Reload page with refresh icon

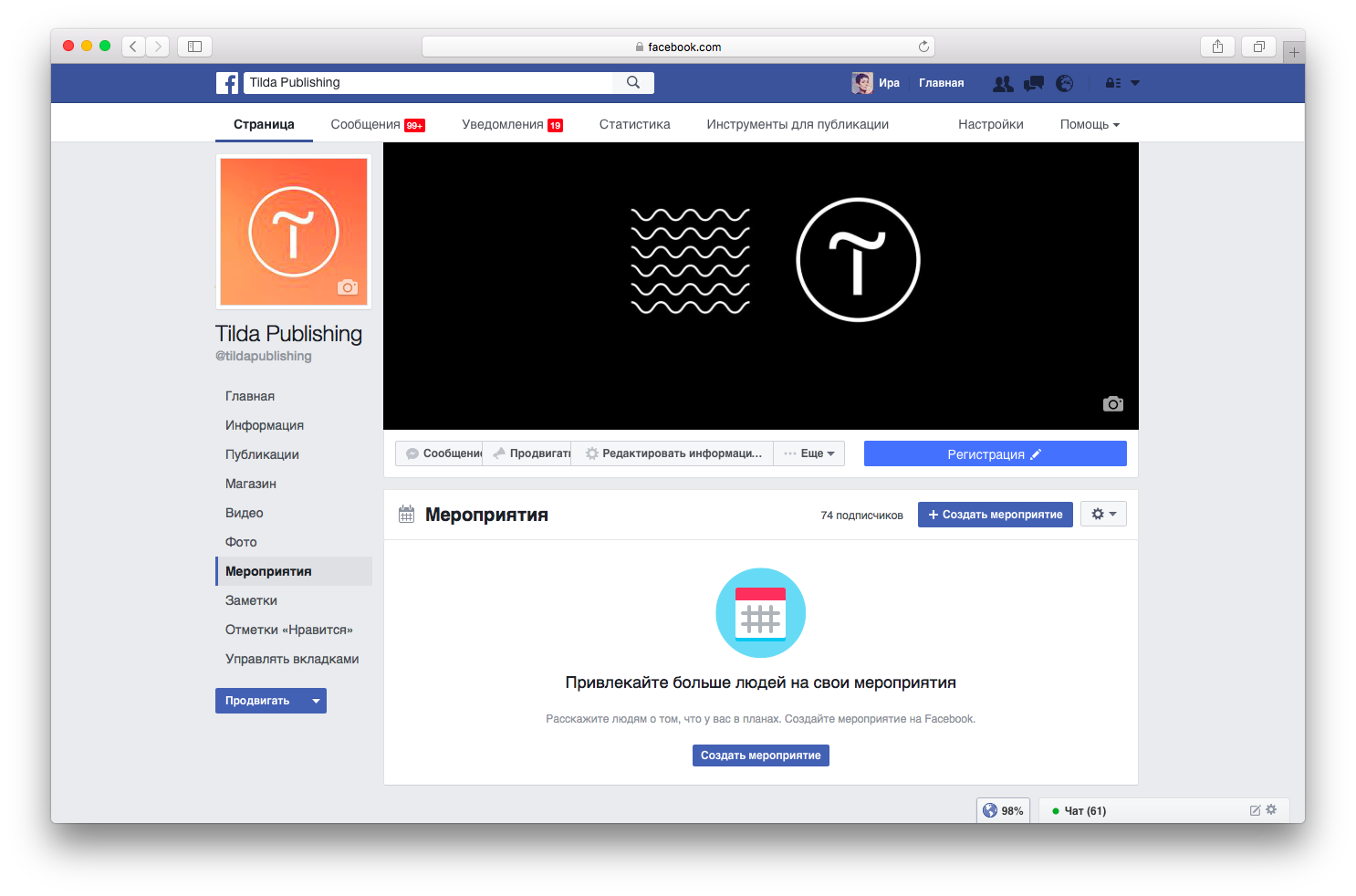[923, 47]
